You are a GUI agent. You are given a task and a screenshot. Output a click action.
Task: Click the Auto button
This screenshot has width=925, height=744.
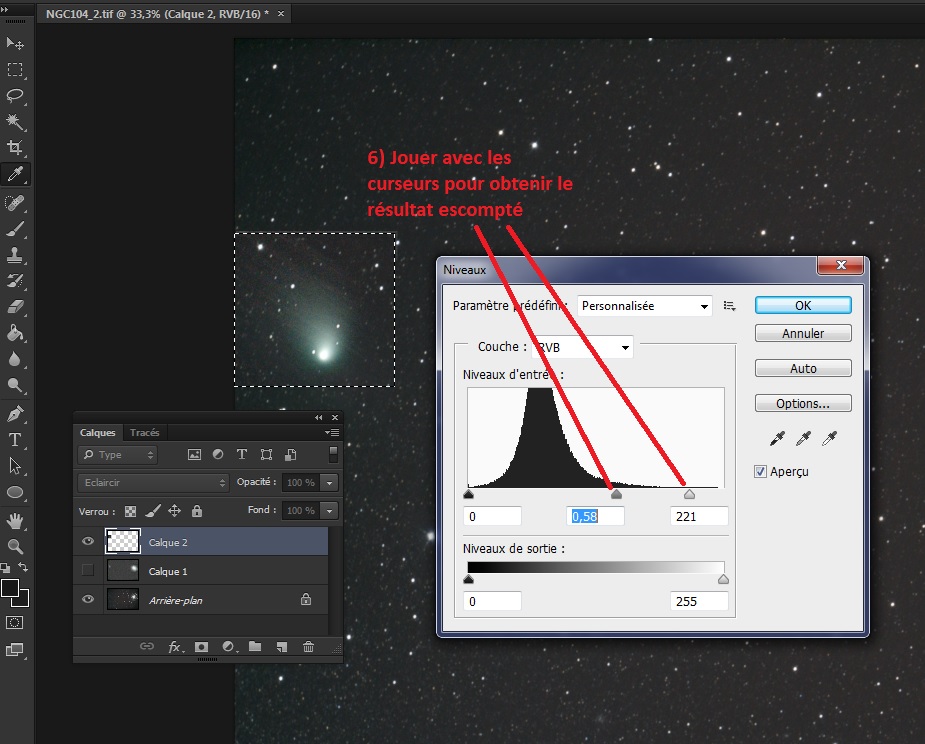pyautogui.click(x=803, y=368)
